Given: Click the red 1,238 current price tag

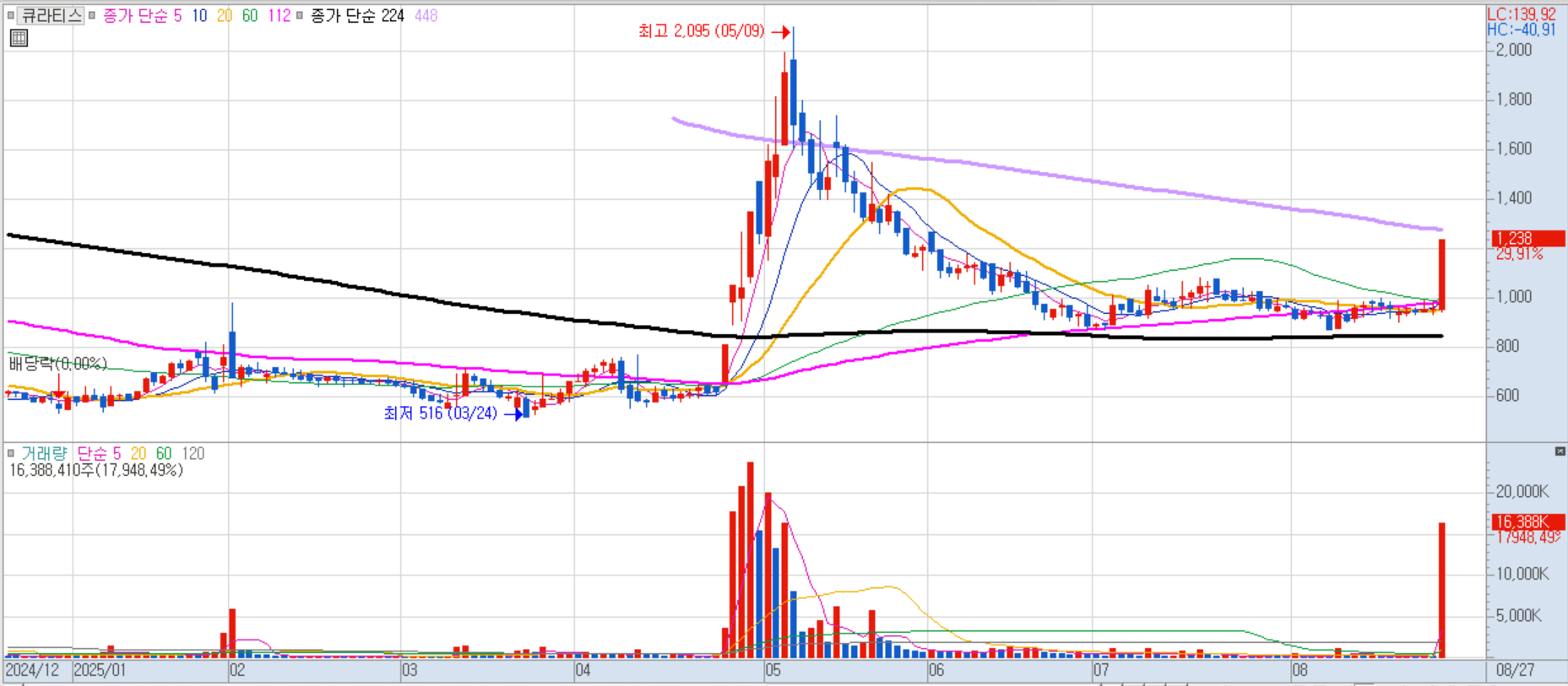Looking at the screenshot, I should [1528, 239].
